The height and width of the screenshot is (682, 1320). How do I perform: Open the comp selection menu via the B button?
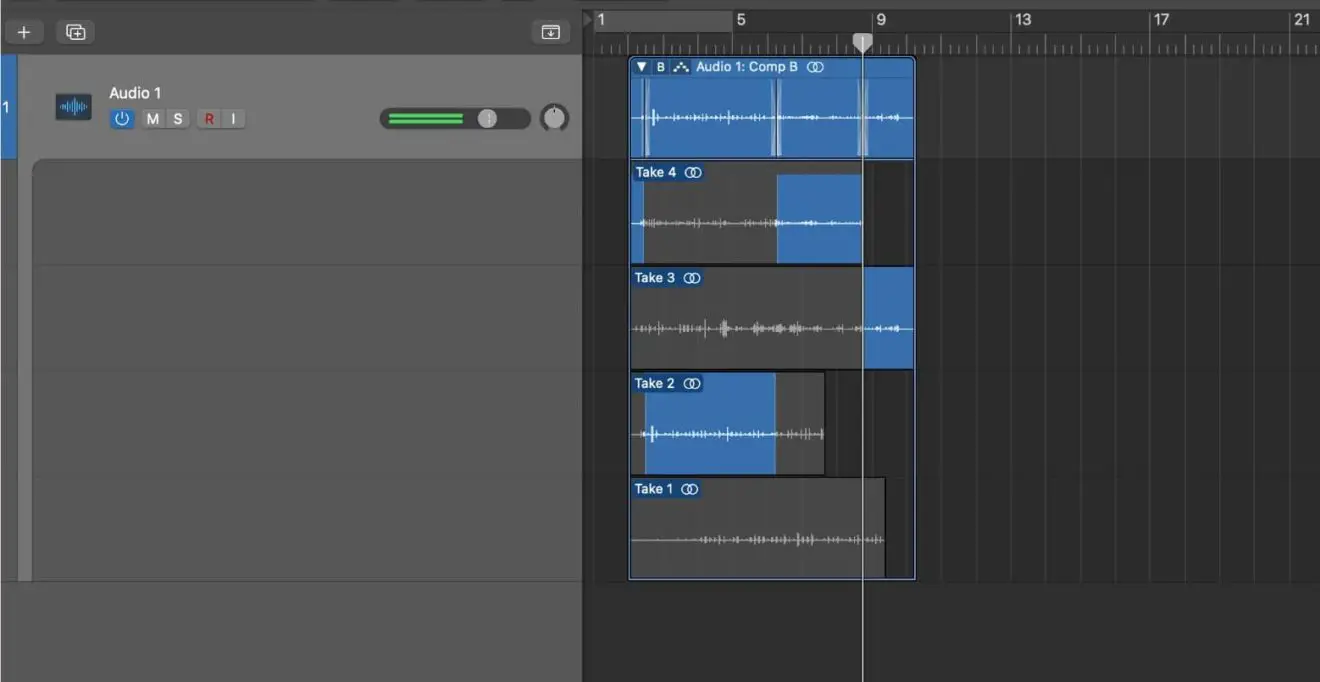[660, 67]
